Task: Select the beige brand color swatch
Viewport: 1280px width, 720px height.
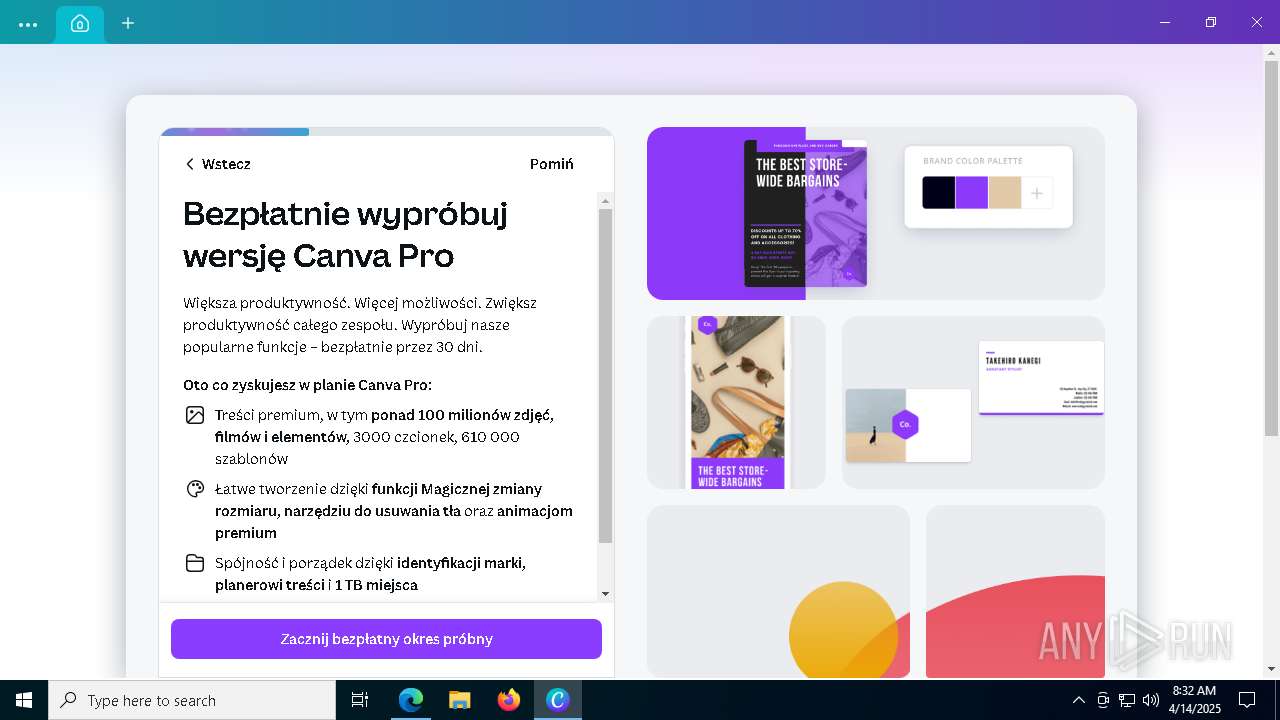Action: [x=1005, y=193]
